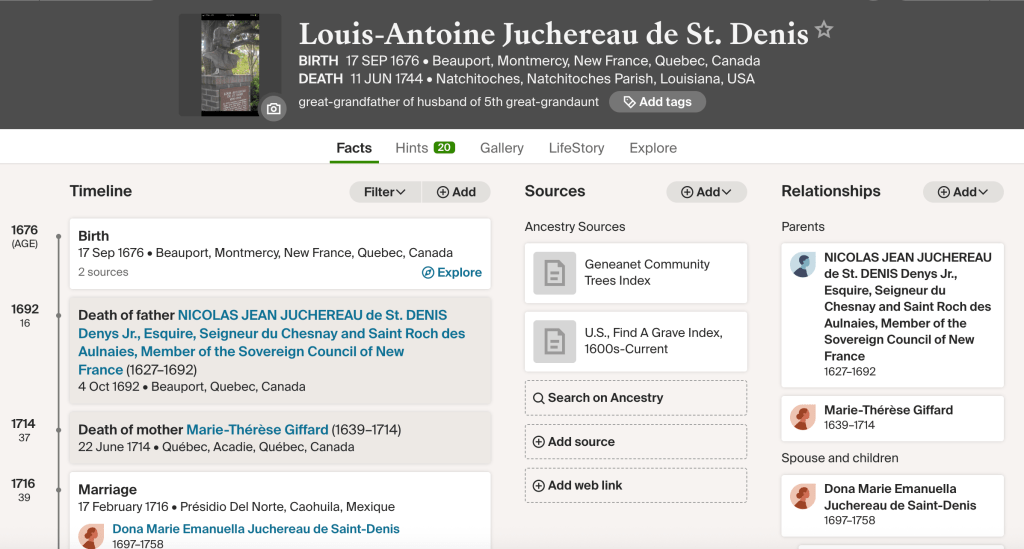Click Add web link button
This screenshot has height=549, width=1024.
pyautogui.click(x=635, y=486)
